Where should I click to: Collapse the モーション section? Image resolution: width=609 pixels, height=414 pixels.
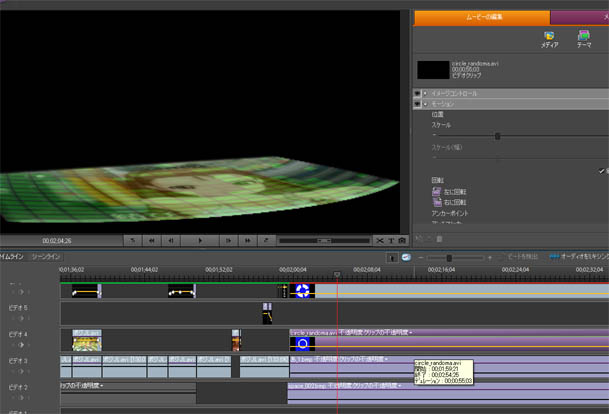click(x=426, y=104)
